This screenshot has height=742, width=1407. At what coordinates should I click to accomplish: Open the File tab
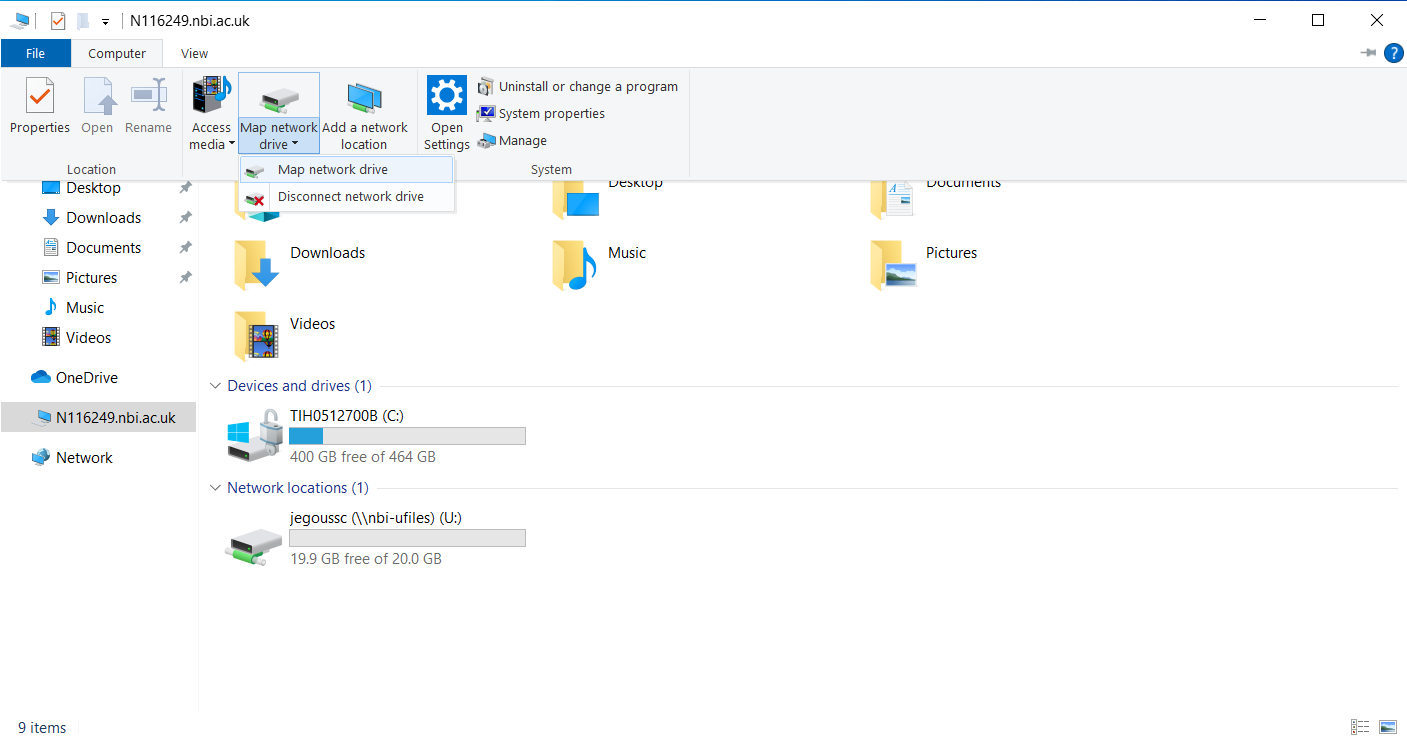(35, 54)
